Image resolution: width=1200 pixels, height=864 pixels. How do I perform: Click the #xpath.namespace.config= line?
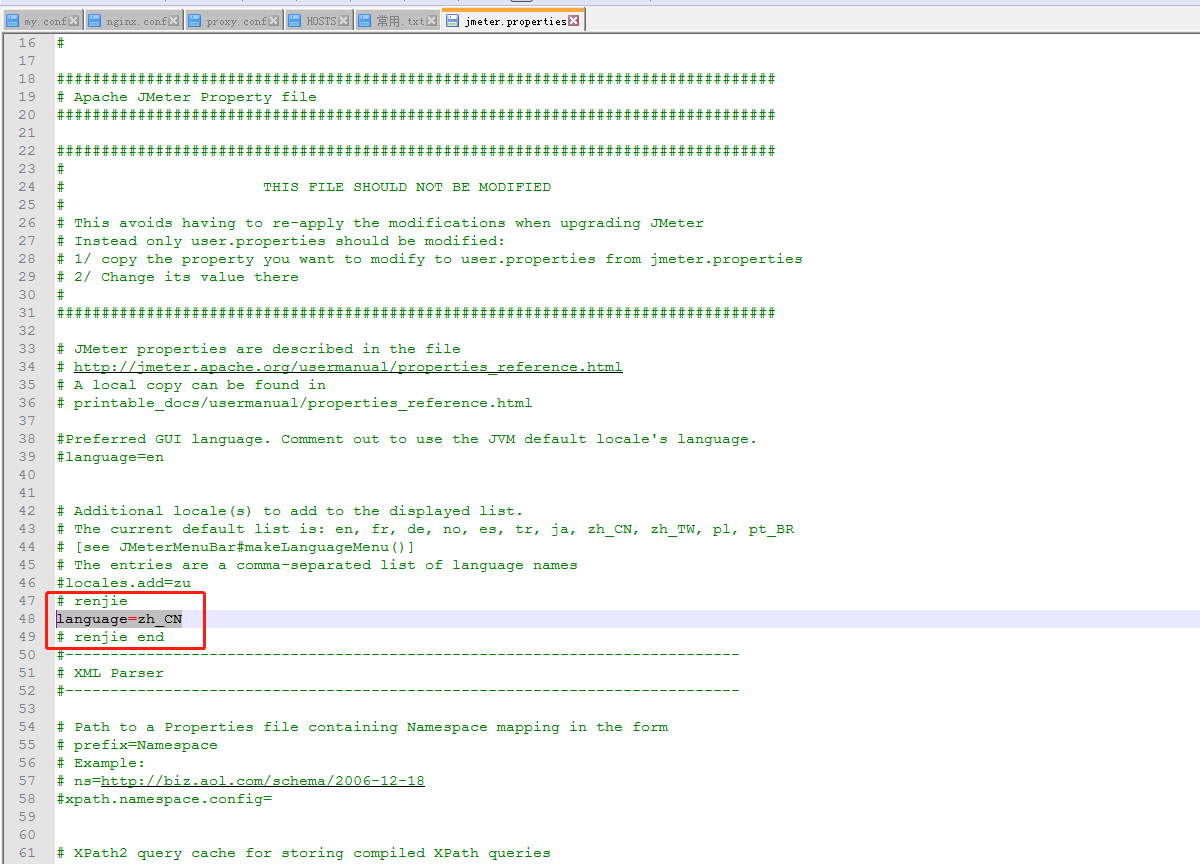[x=164, y=799]
